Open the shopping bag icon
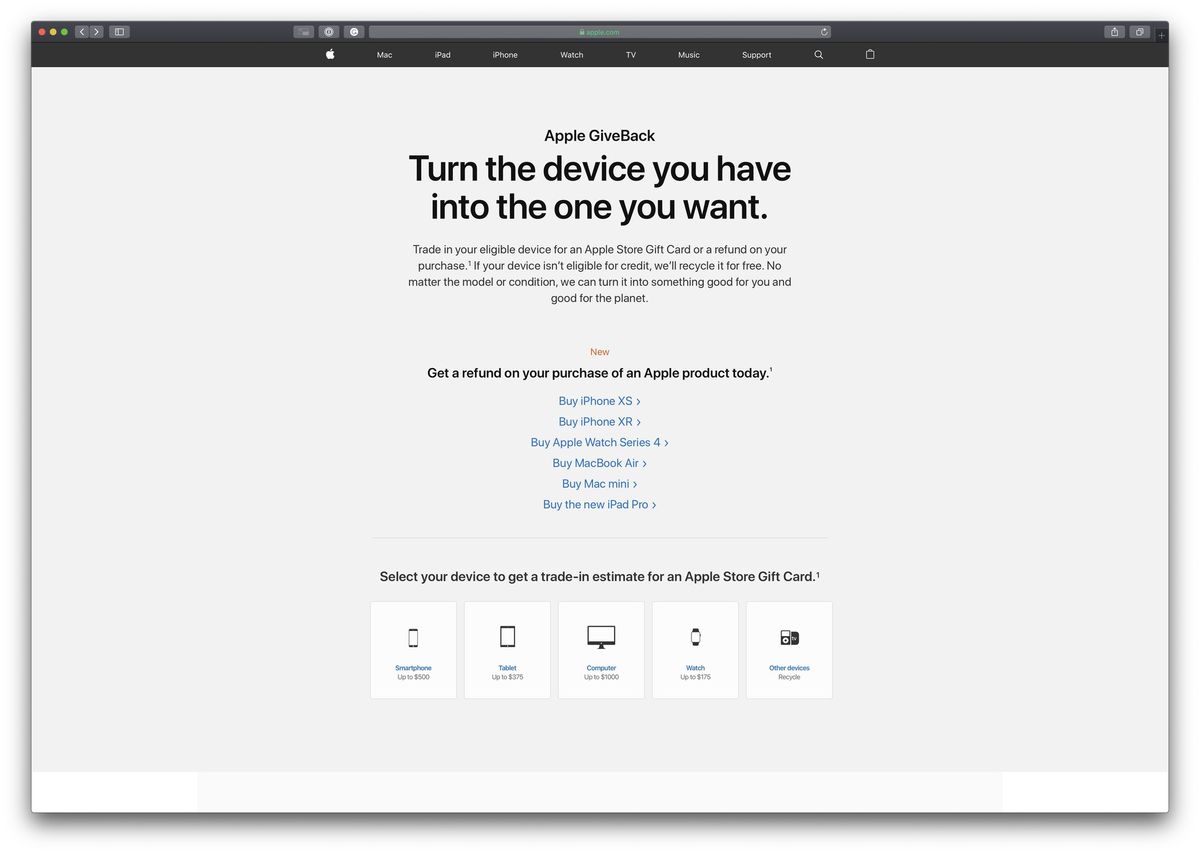The width and height of the screenshot is (1200, 854). (x=869, y=55)
